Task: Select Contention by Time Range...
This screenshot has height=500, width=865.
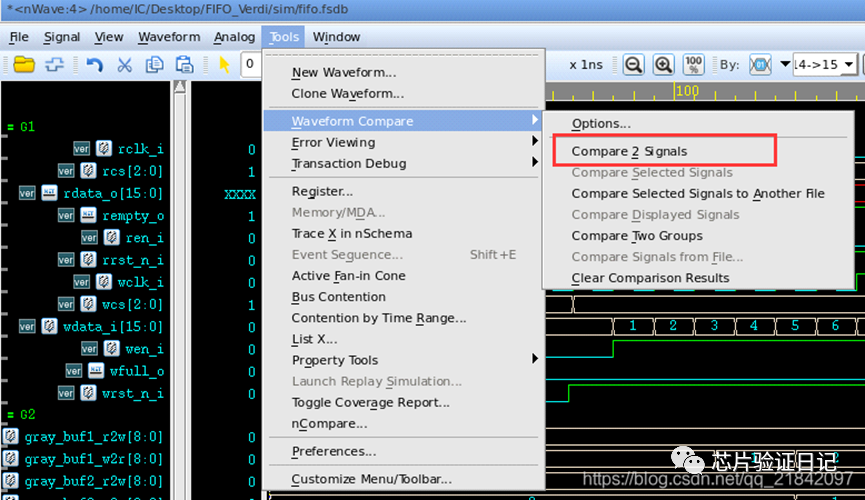Action: (379, 318)
